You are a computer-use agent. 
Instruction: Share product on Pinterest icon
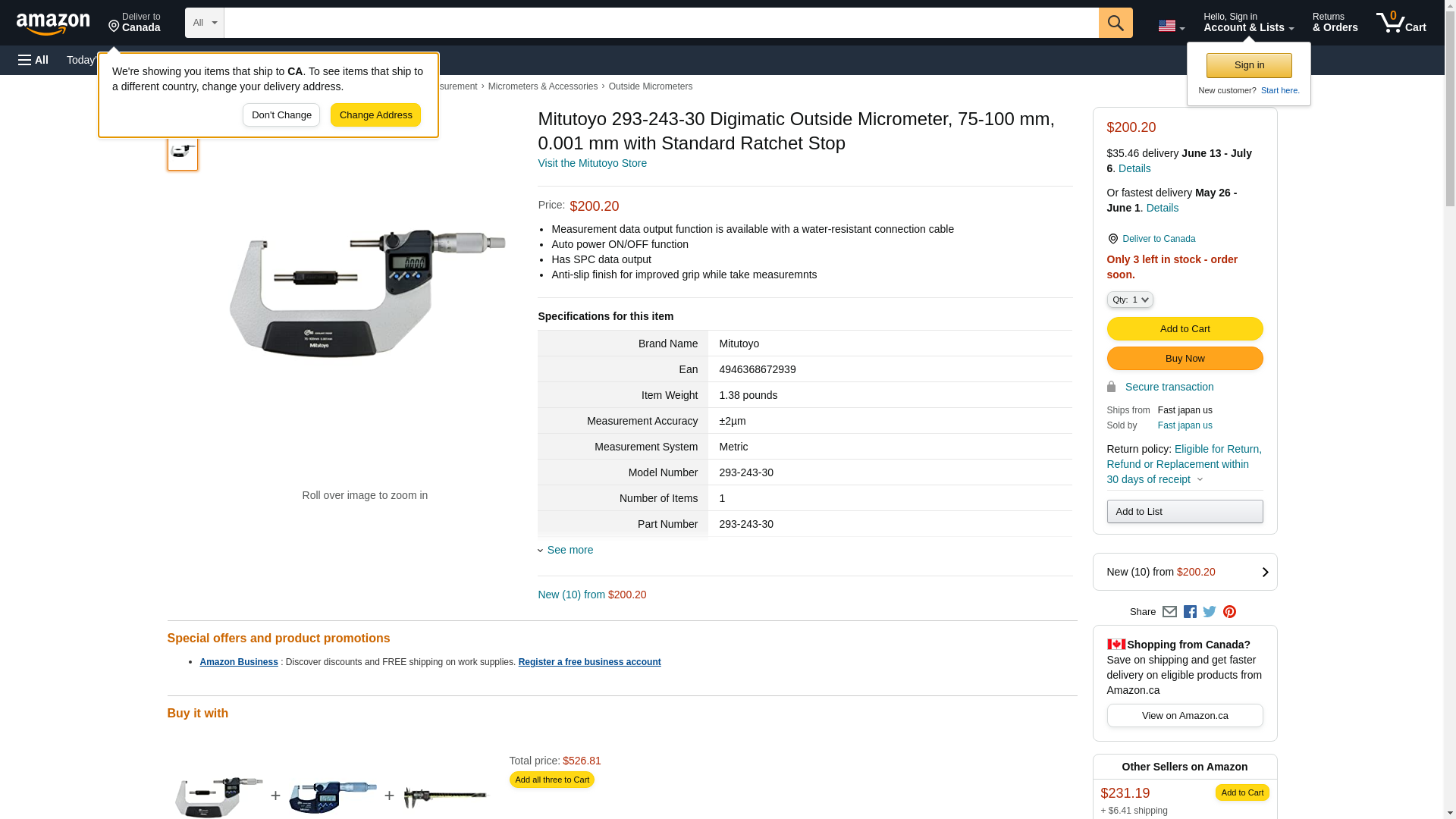[1229, 612]
